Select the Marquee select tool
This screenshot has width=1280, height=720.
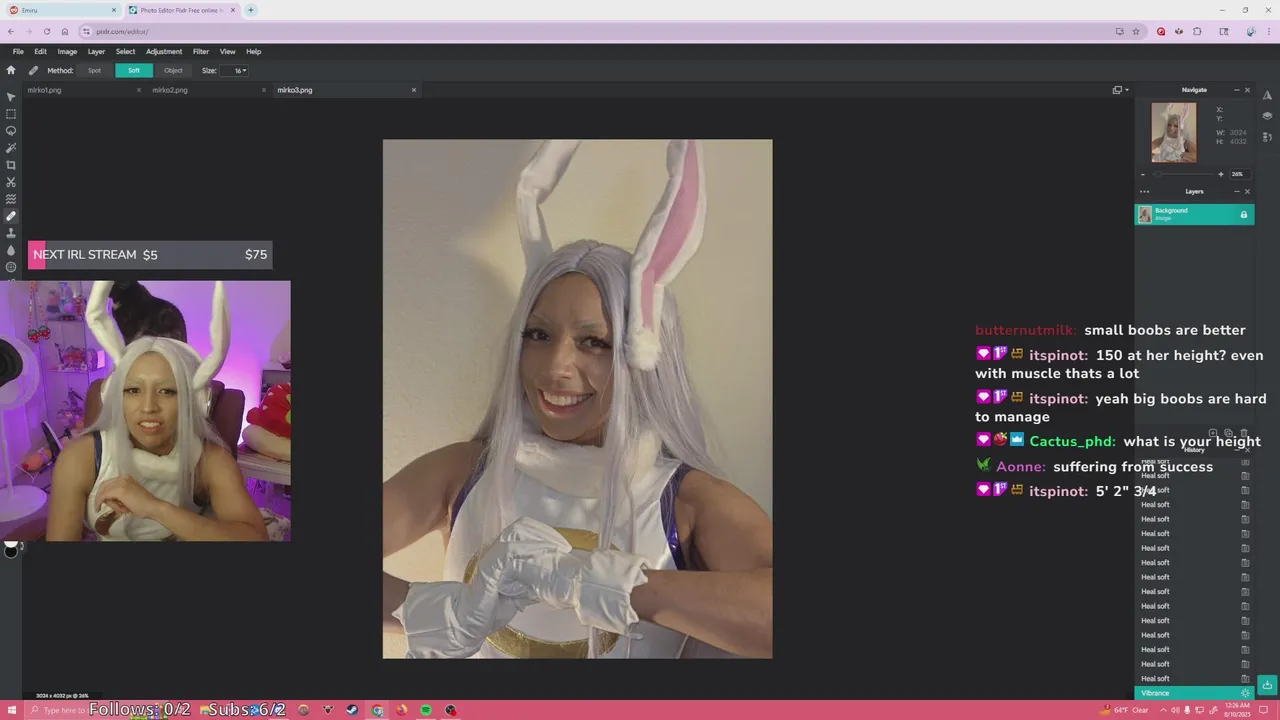[11, 114]
